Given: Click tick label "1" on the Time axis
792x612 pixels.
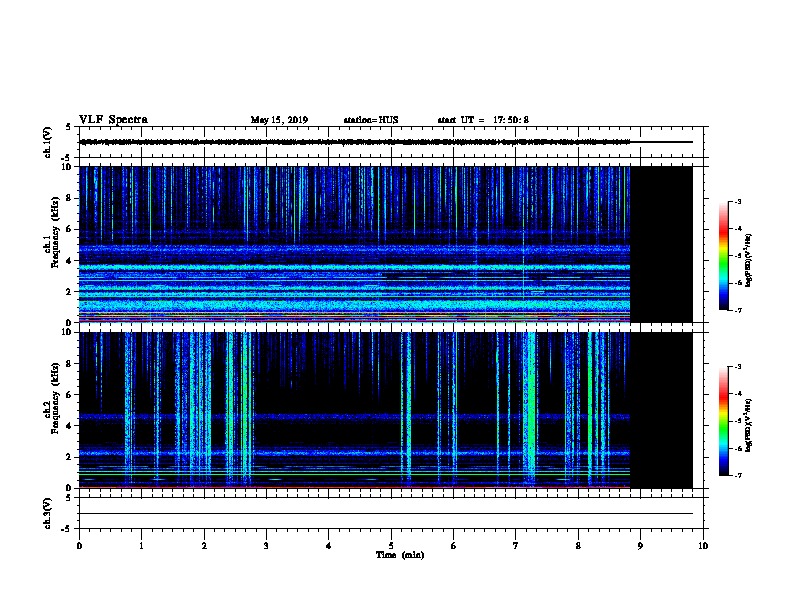Looking at the screenshot, I should [x=141, y=546].
